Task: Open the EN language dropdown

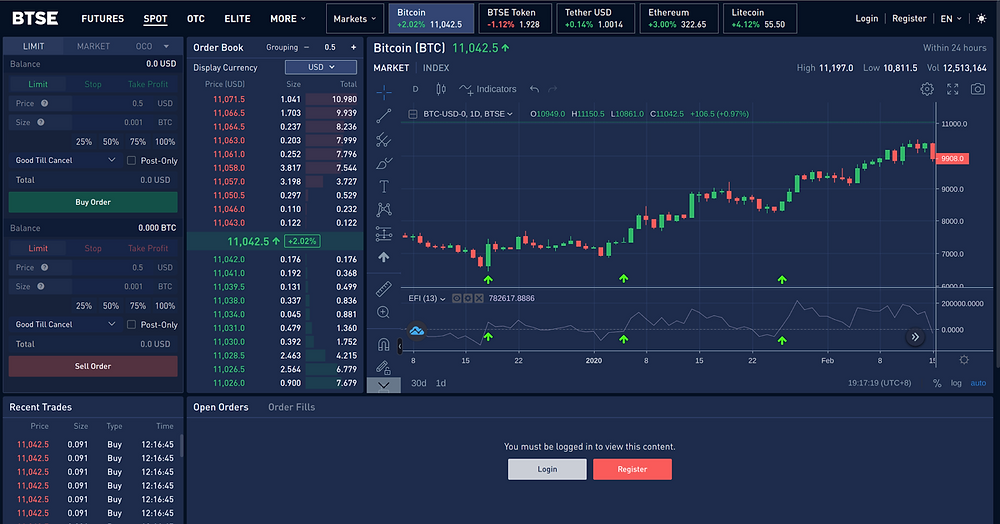Action: (951, 18)
